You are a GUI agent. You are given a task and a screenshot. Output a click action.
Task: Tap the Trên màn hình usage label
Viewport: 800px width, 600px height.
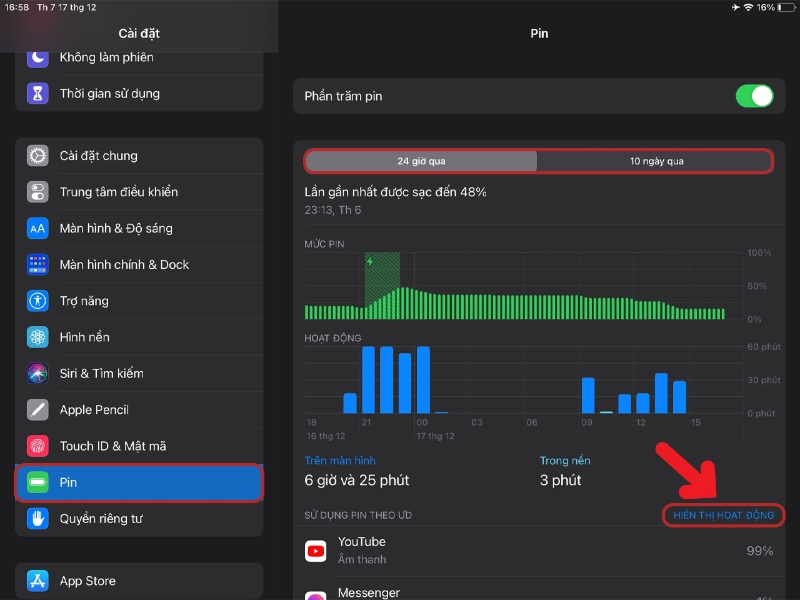[340, 461]
